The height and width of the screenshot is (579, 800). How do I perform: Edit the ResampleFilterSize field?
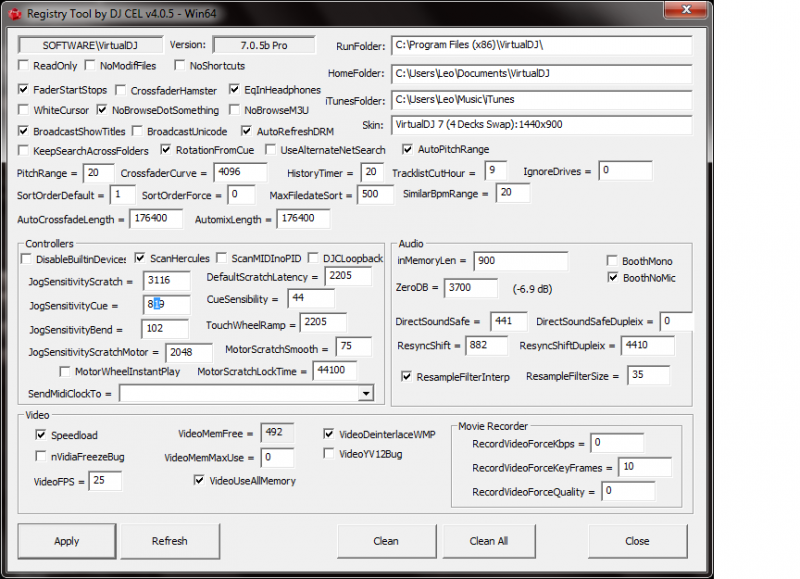pos(648,375)
